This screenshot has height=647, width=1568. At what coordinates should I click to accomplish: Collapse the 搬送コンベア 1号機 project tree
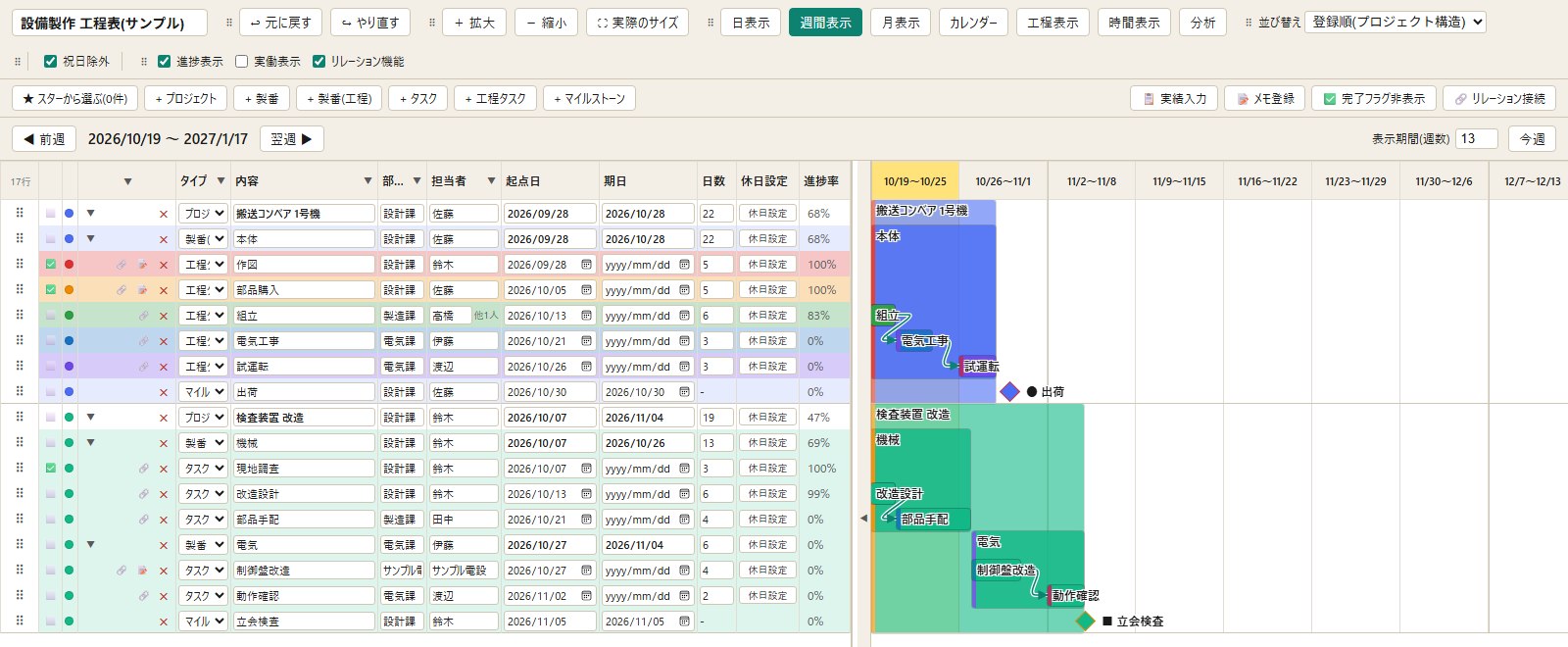point(90,213)
